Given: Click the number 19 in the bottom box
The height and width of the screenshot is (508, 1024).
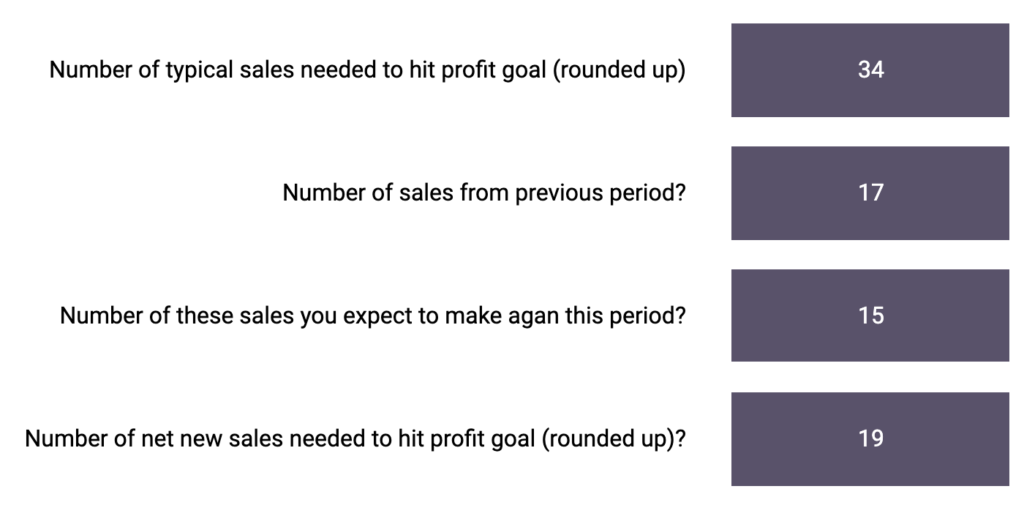Looking at the screenshot, I should pyautogui.click(x=871, y=439).
